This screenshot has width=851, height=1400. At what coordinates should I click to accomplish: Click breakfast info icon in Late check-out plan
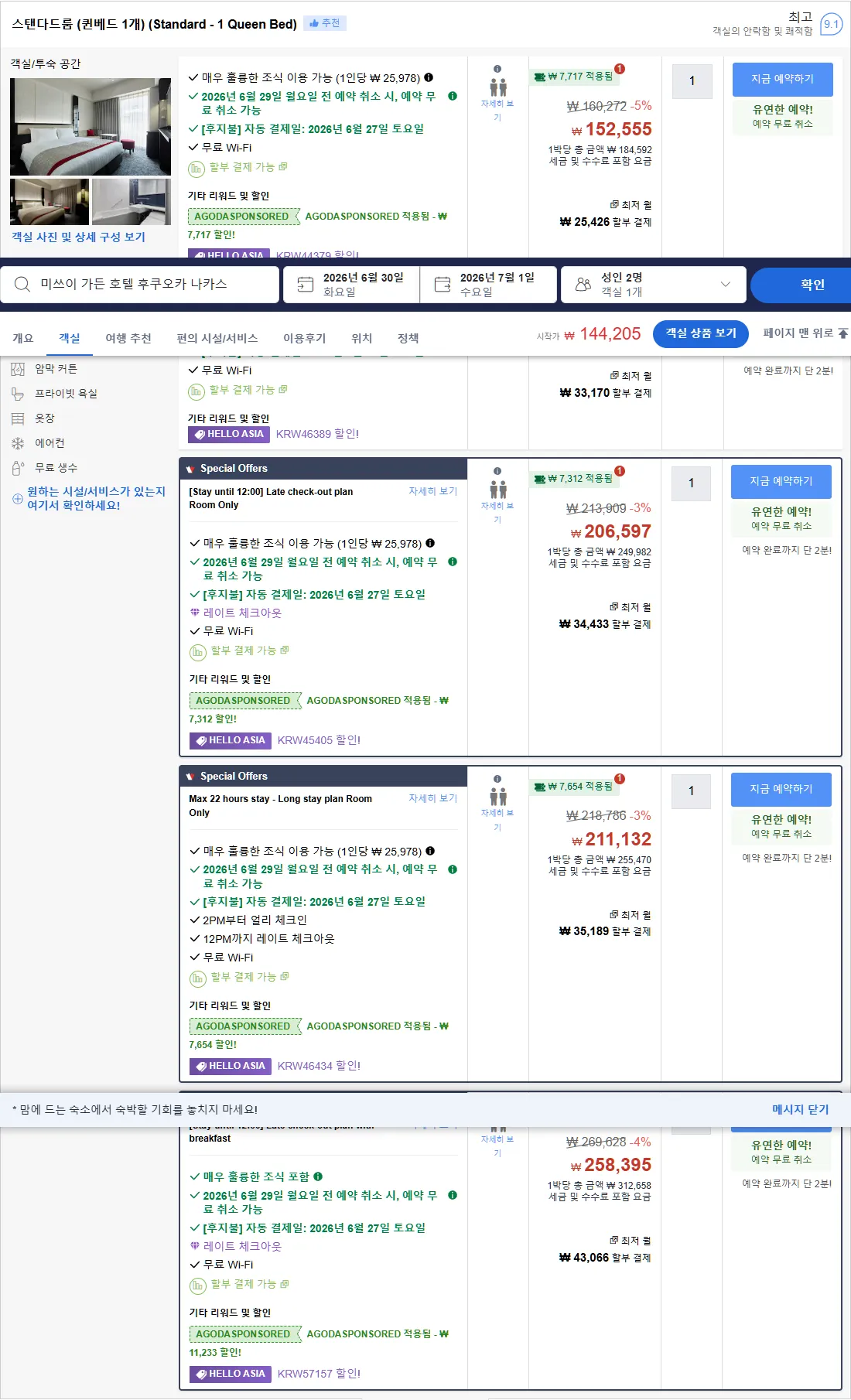click(430, 543)
